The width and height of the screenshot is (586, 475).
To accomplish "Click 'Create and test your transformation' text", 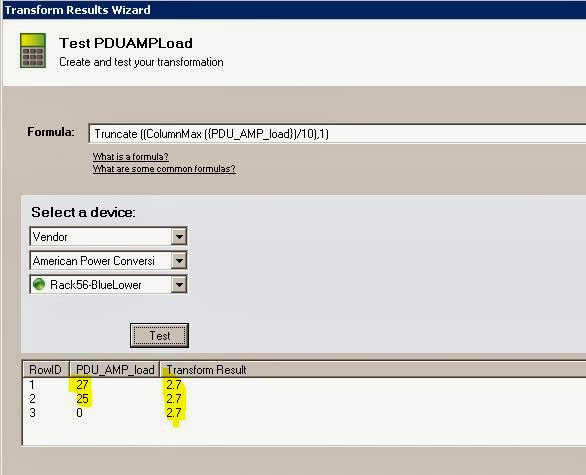I will pyautogui.click(x=141, y=62).
